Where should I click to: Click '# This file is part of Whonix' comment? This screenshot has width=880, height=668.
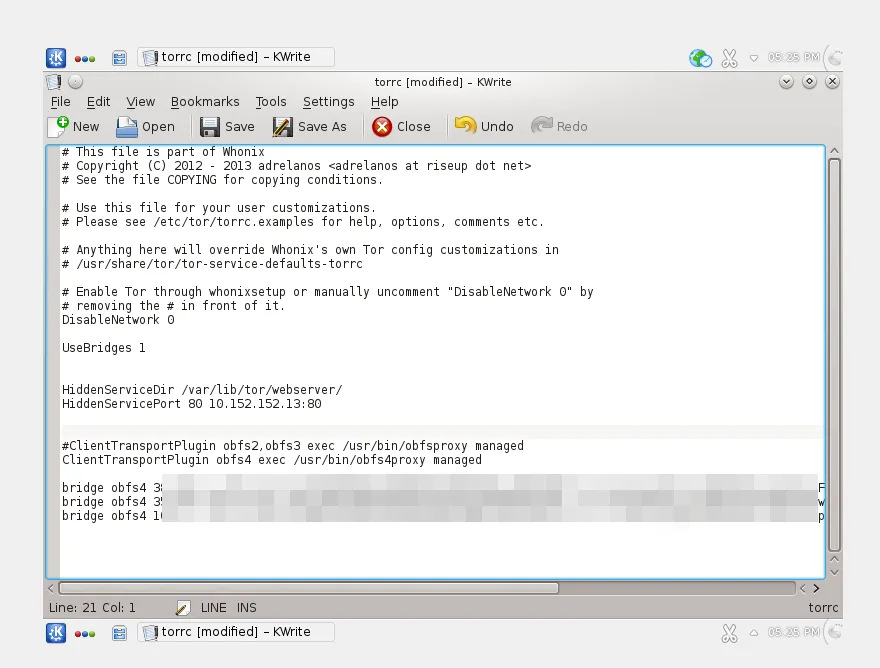pyautogui.click(x=163, y=152)
